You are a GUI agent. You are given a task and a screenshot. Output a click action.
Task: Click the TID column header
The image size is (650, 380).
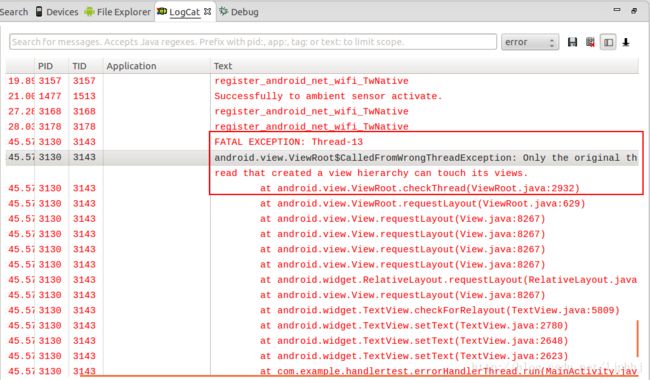tap(86, 66)
